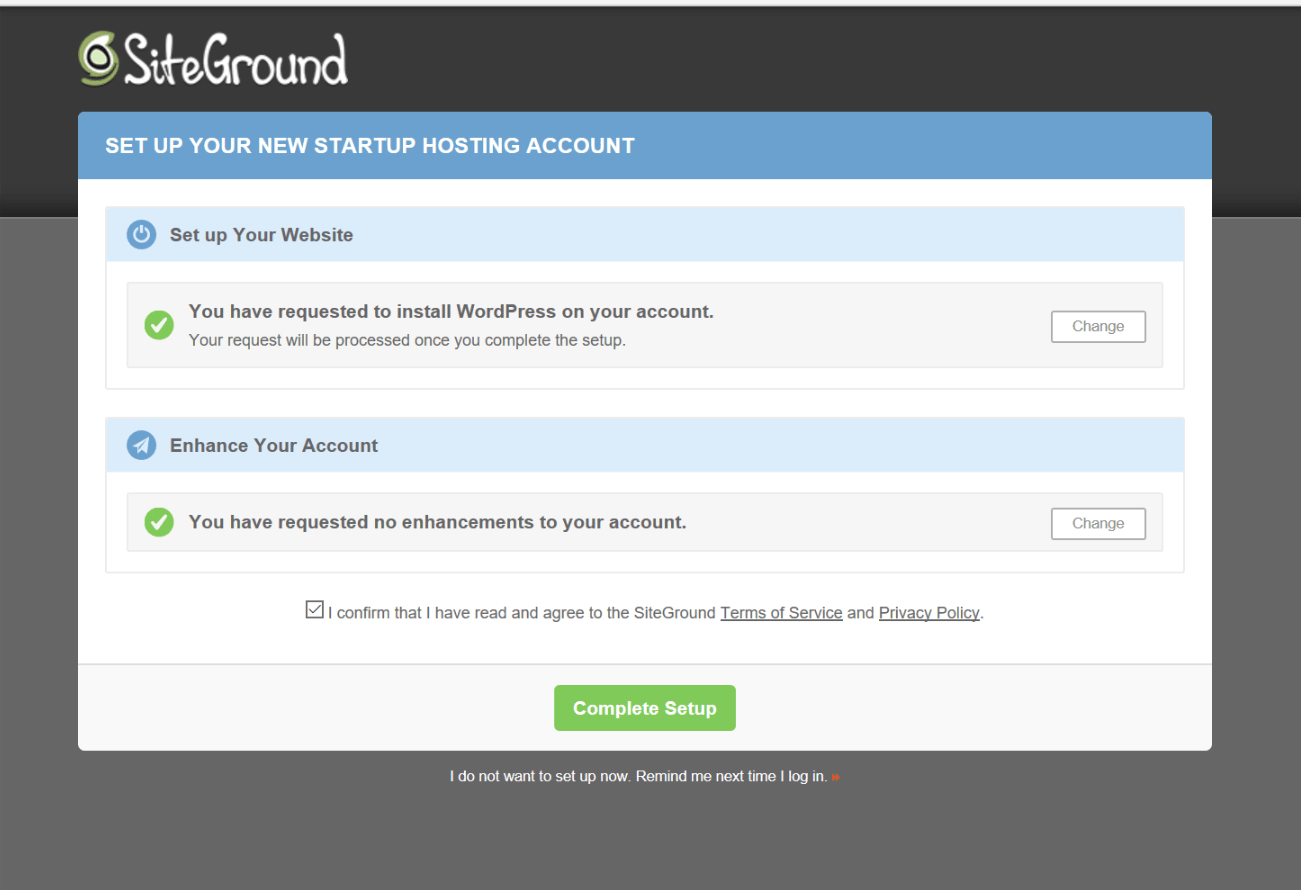Click the orange arrow after the remind me link

835,777
